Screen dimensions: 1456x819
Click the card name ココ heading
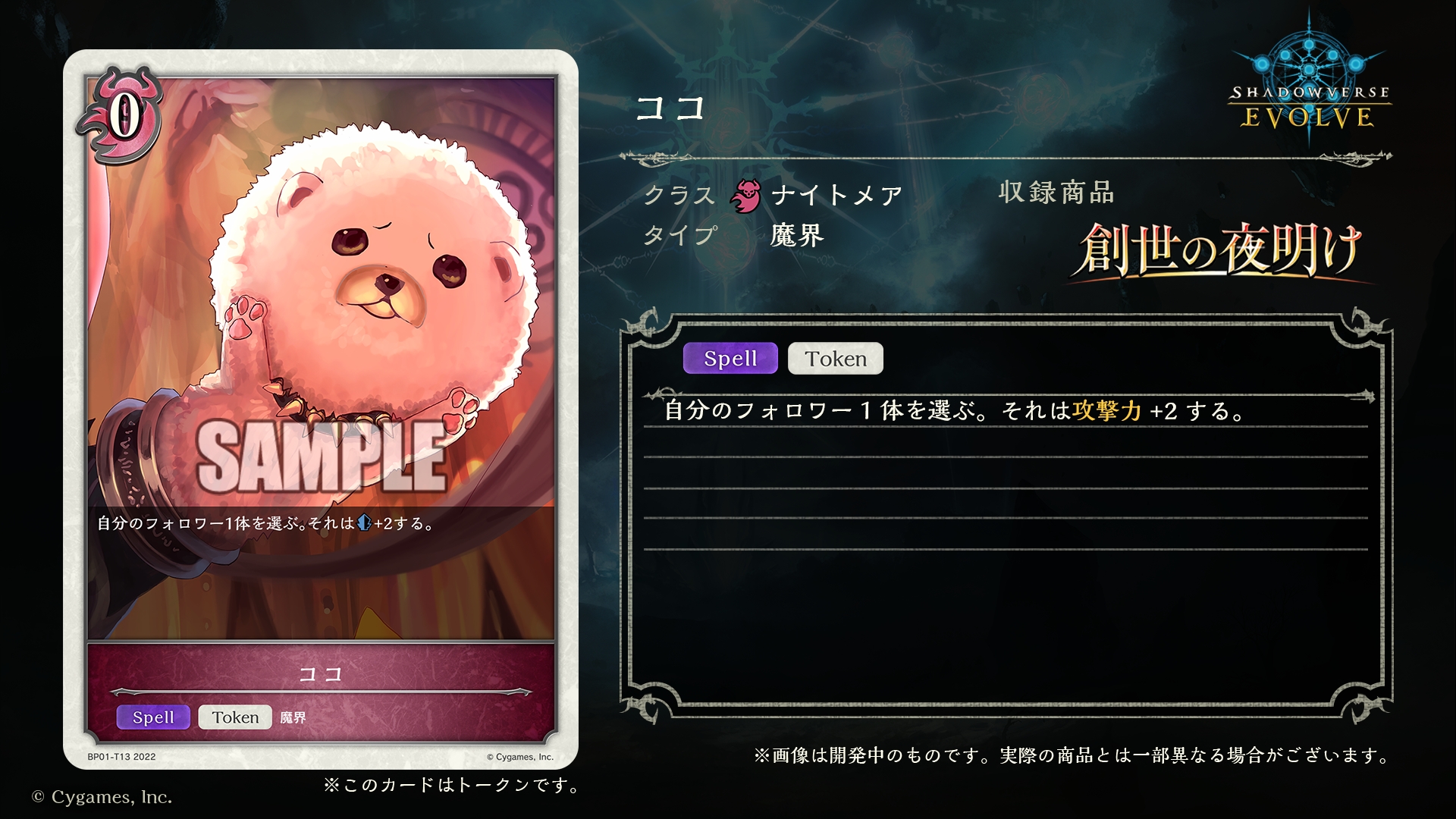[x=670, y=108]
